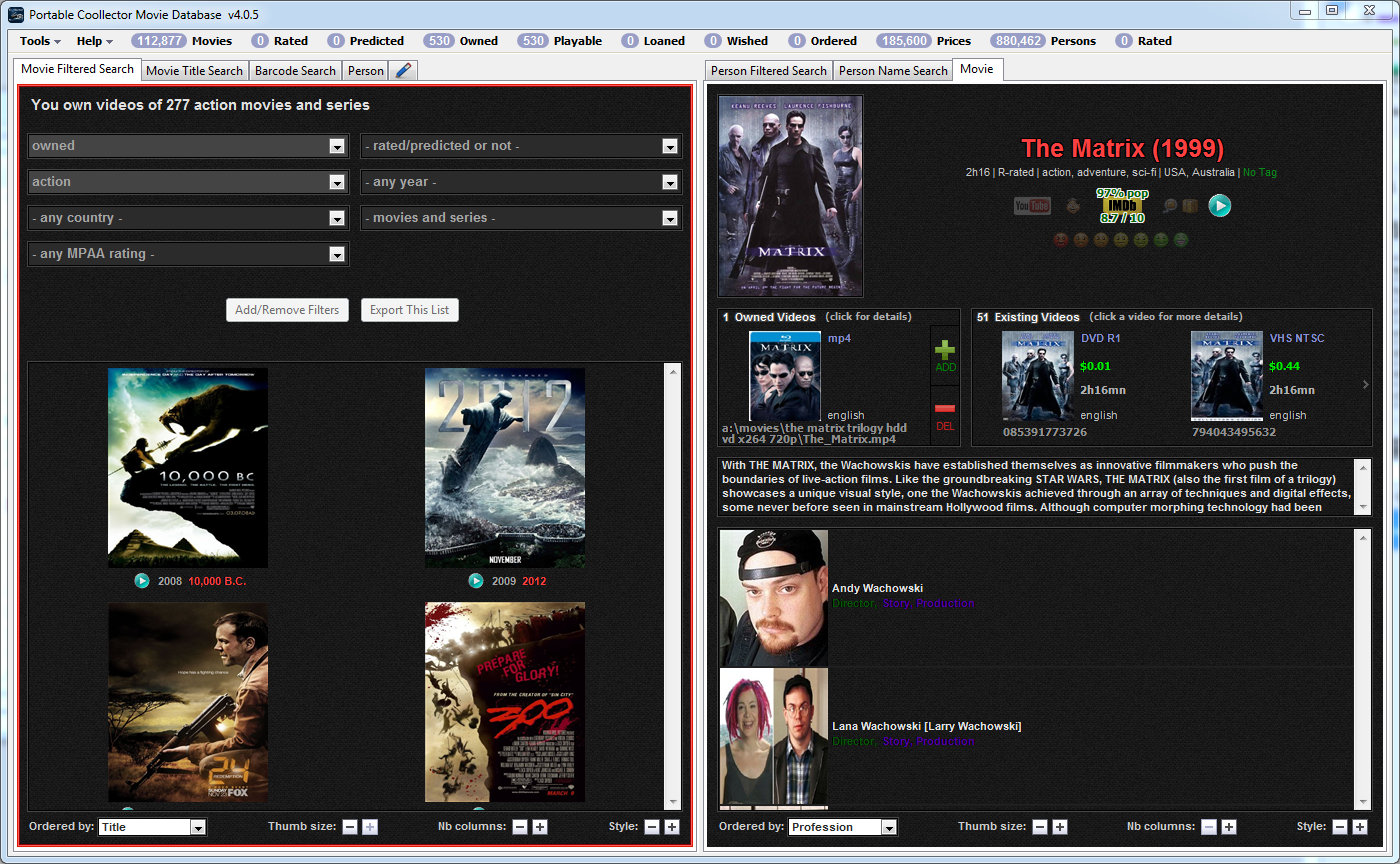
Task: Click the synopsis text scrollbar down arrow
Action: click(1362, 508)
